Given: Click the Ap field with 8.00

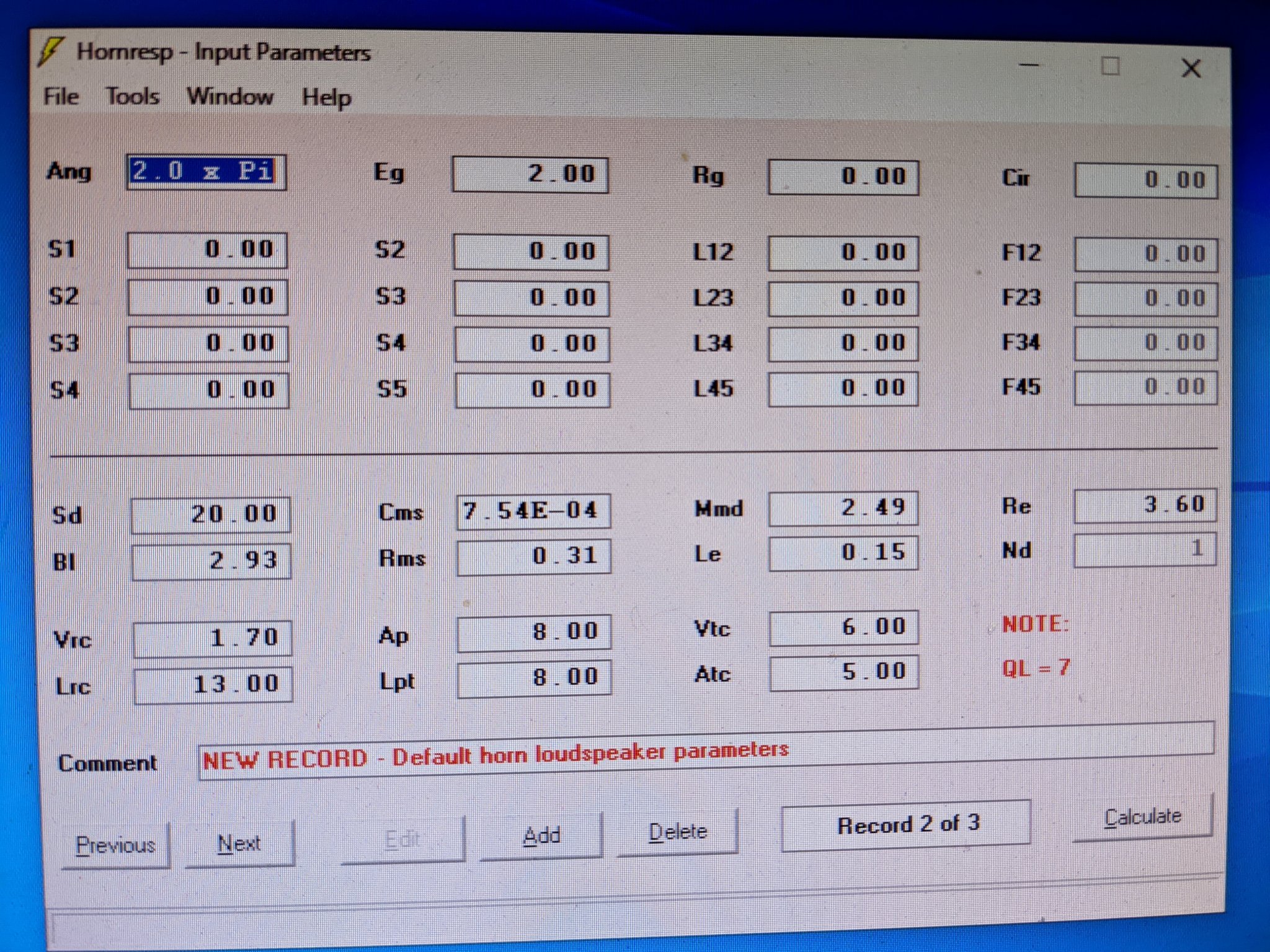Looking at the screenshot, I should [535, 633].
